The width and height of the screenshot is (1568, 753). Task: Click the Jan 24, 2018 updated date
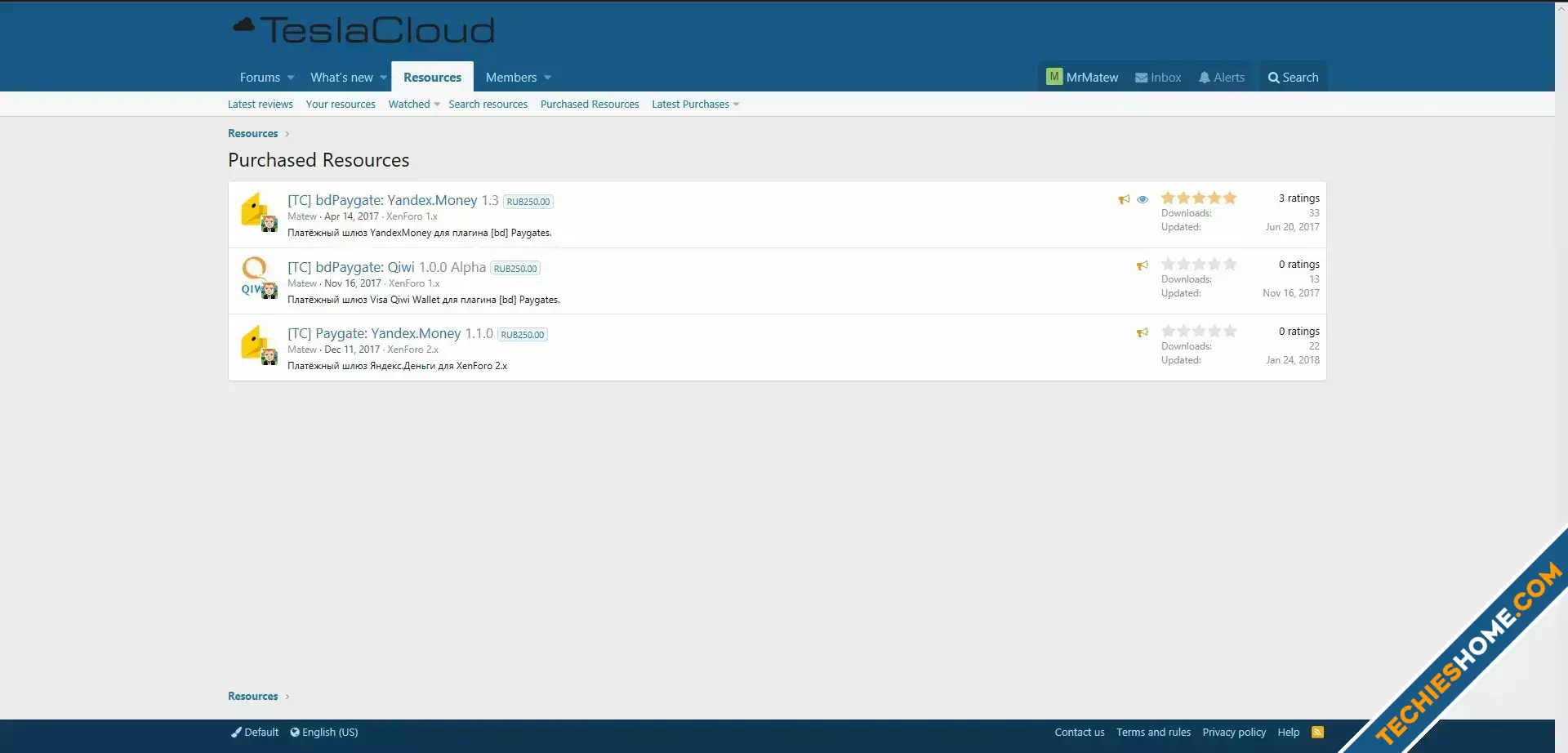pos(1293,360)
